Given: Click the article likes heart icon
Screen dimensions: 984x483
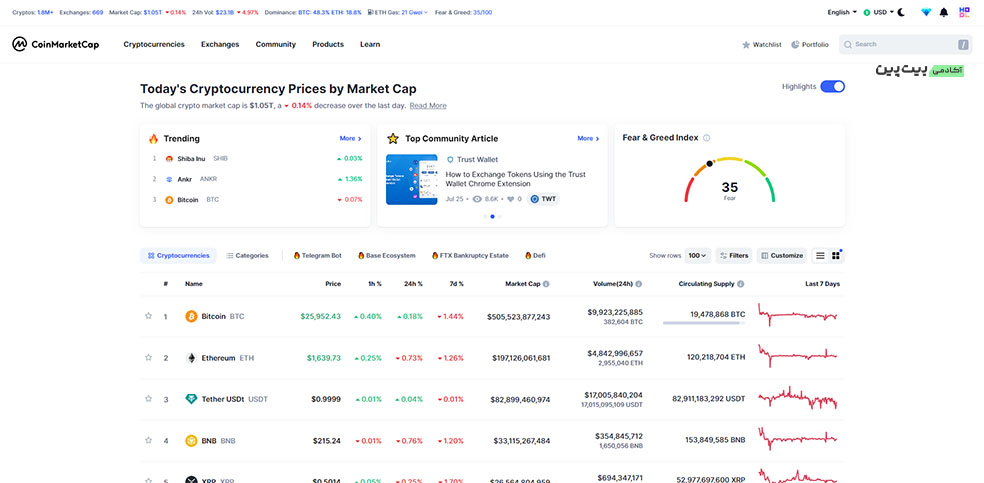Looking at the screenshot, I should click(x=511, y=199).
